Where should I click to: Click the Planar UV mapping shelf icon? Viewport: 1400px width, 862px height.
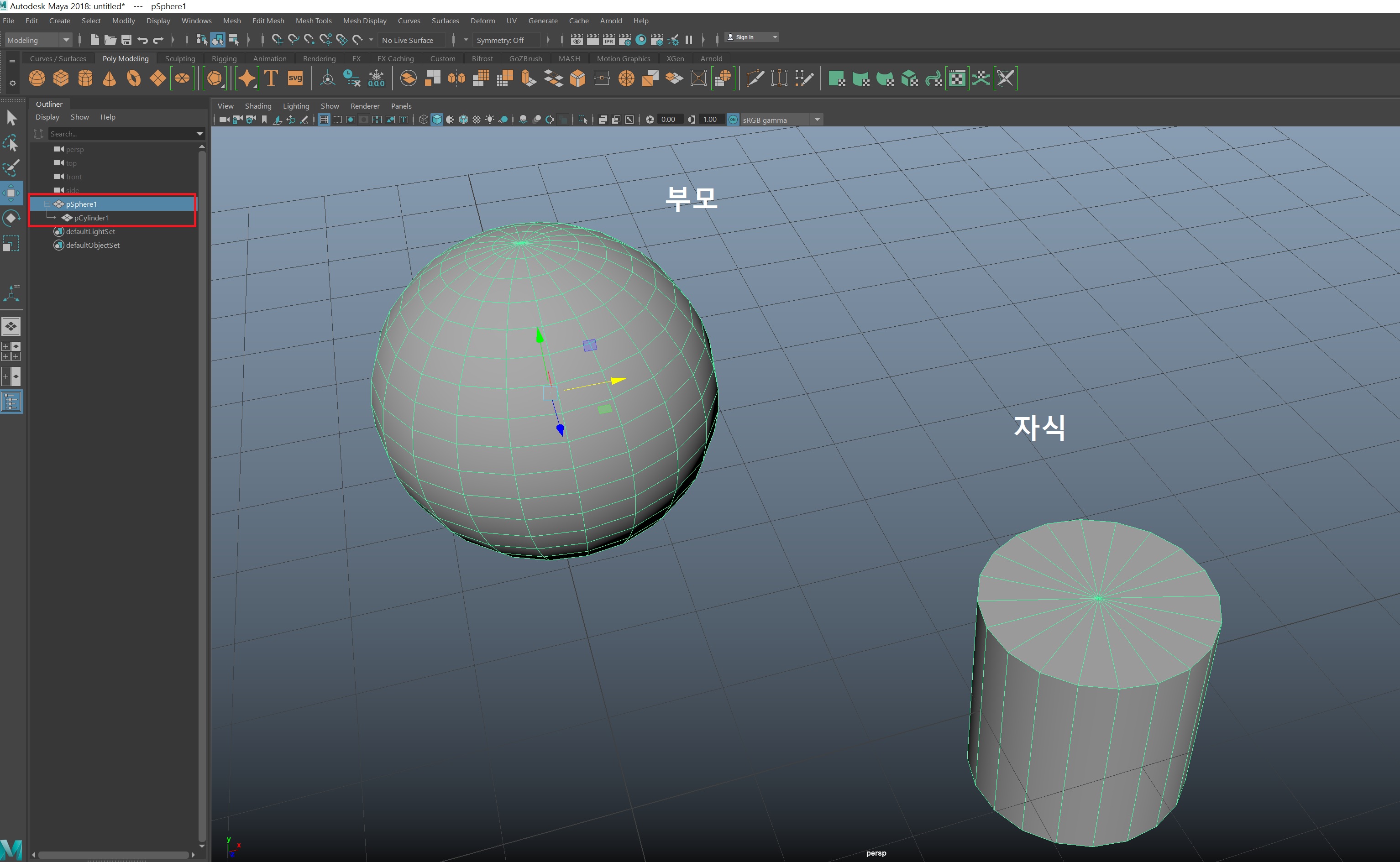pos(837,78)
